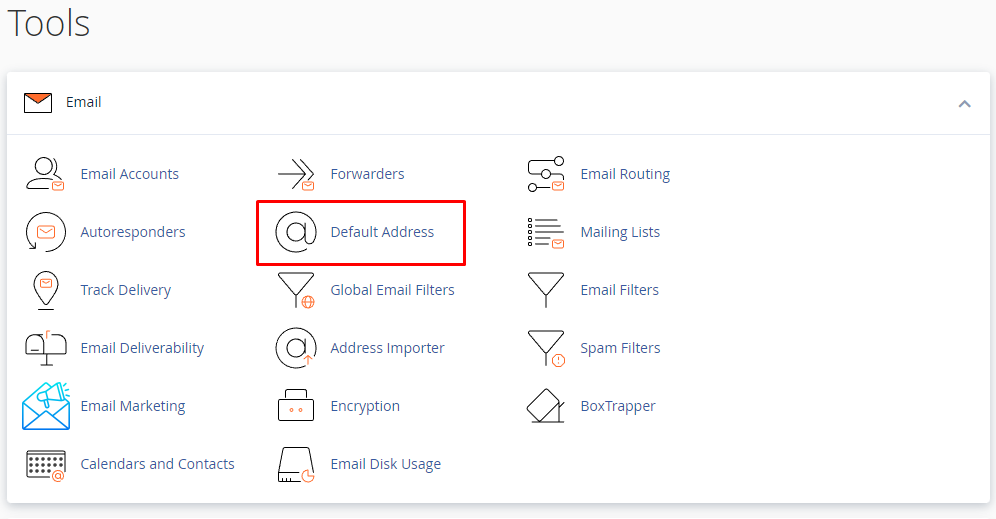
Task: Select the Autoresponders icon
Action: 45,232
